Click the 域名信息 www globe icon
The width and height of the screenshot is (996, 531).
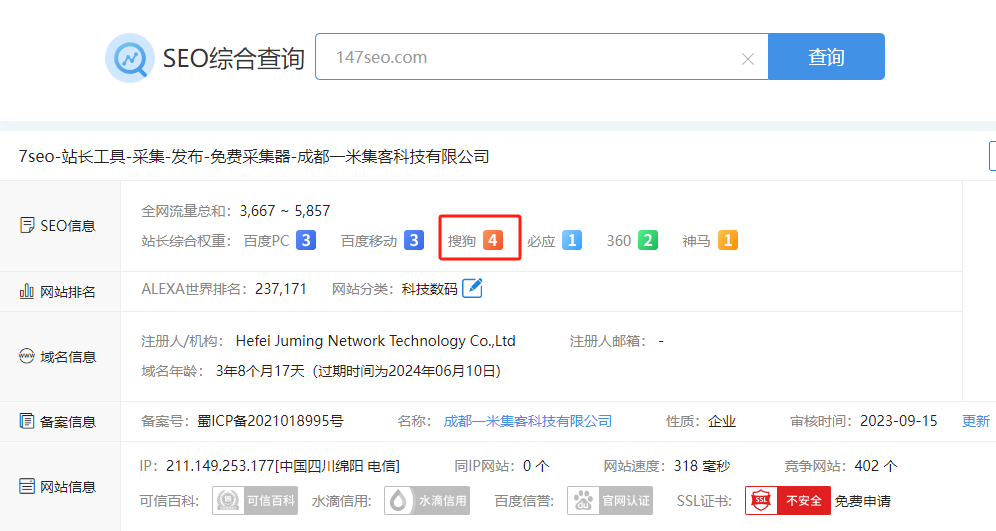coord(27,356)
